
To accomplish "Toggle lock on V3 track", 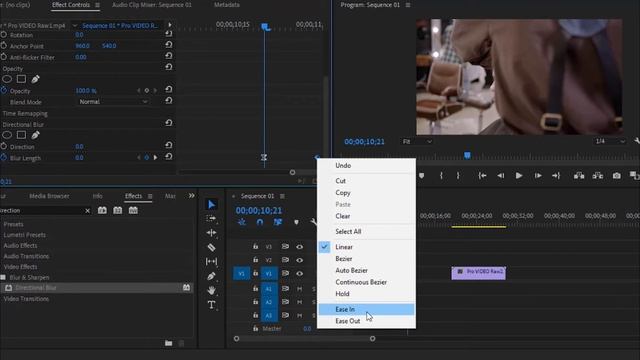I will (x=256, y=247).
